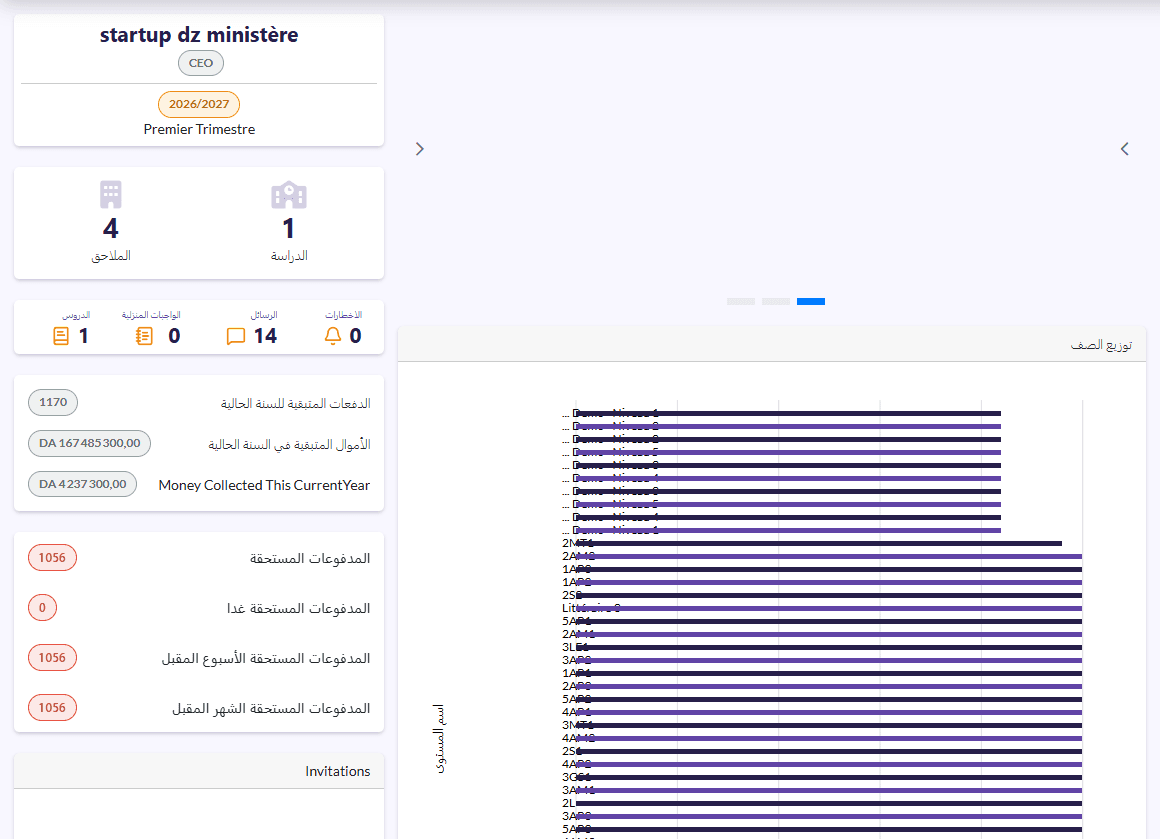Image resolution: width=1160 pixels, height=839 pixels.
Task: Click the school icon above الدراسة
Action: (x=289, y=195)
